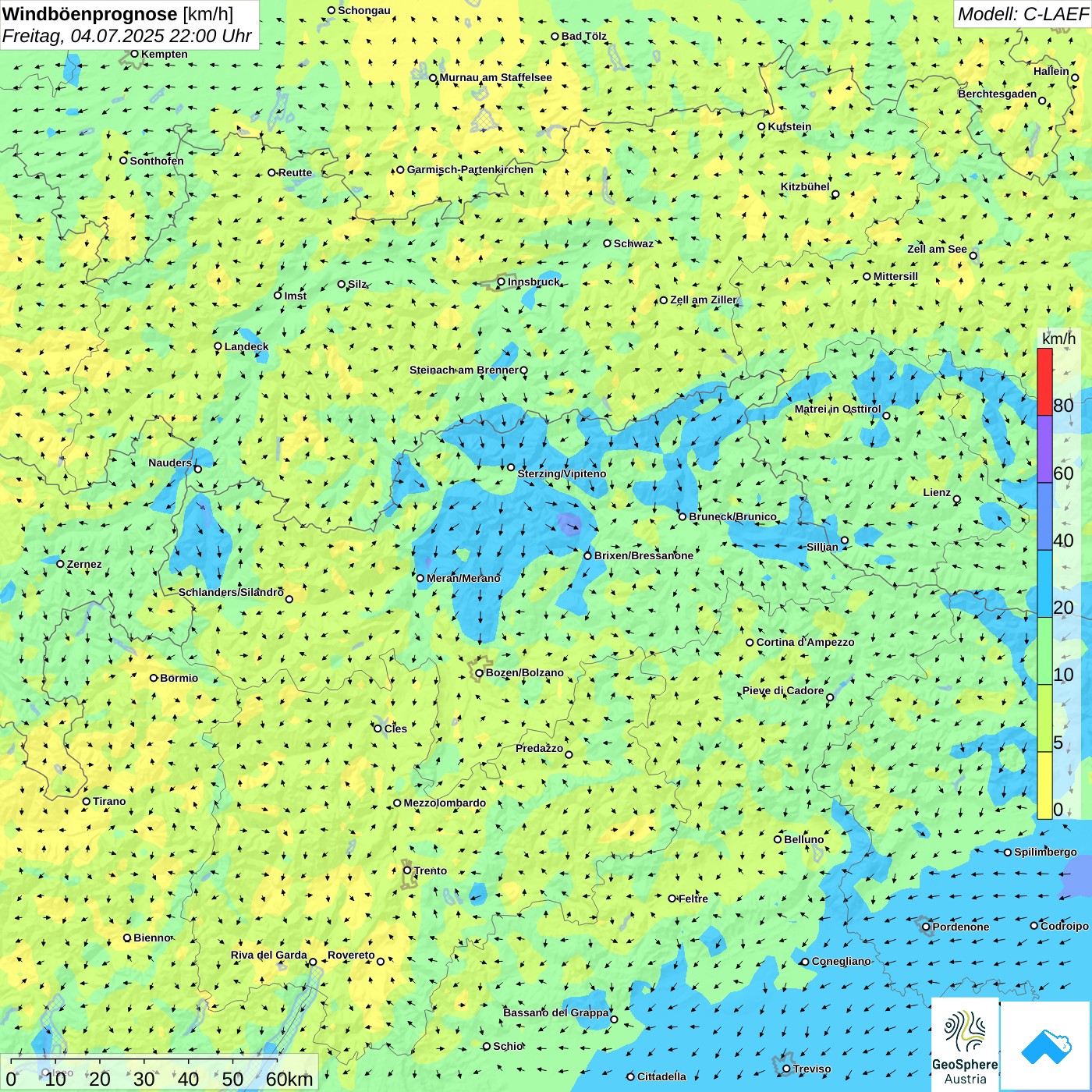Screen dimensions: 1092x1092
Task: Click the purple 60–80 km/h legend color
Action: coord(1044,449)
